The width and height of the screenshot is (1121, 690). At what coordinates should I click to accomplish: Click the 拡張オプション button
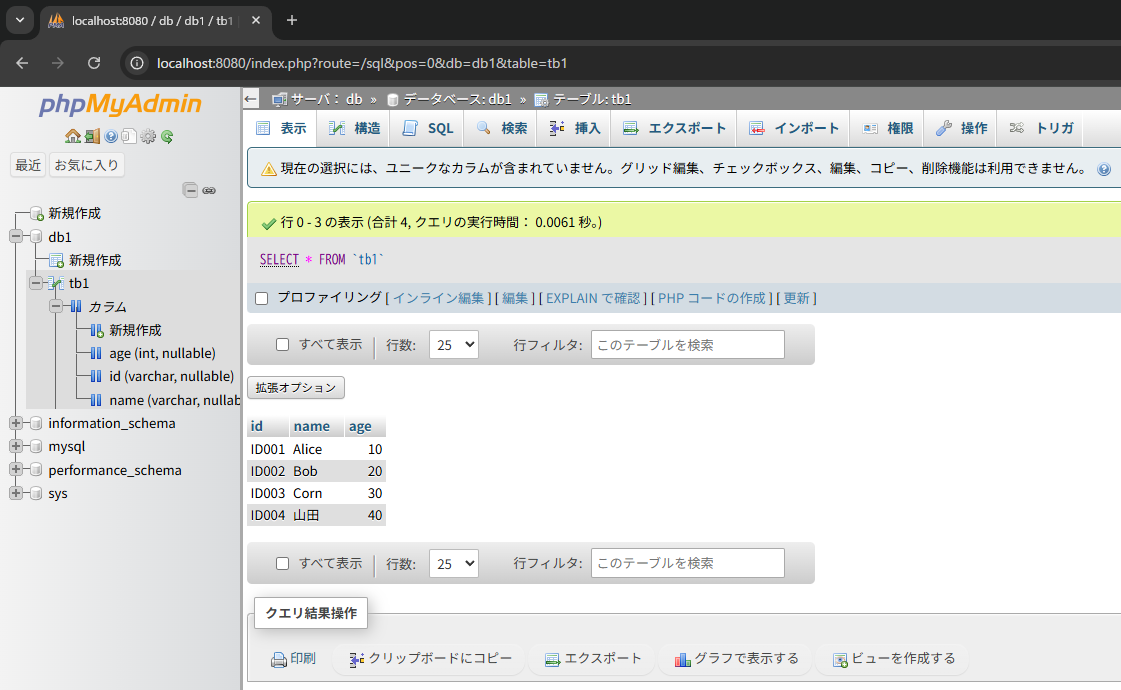tap(295, 387)
